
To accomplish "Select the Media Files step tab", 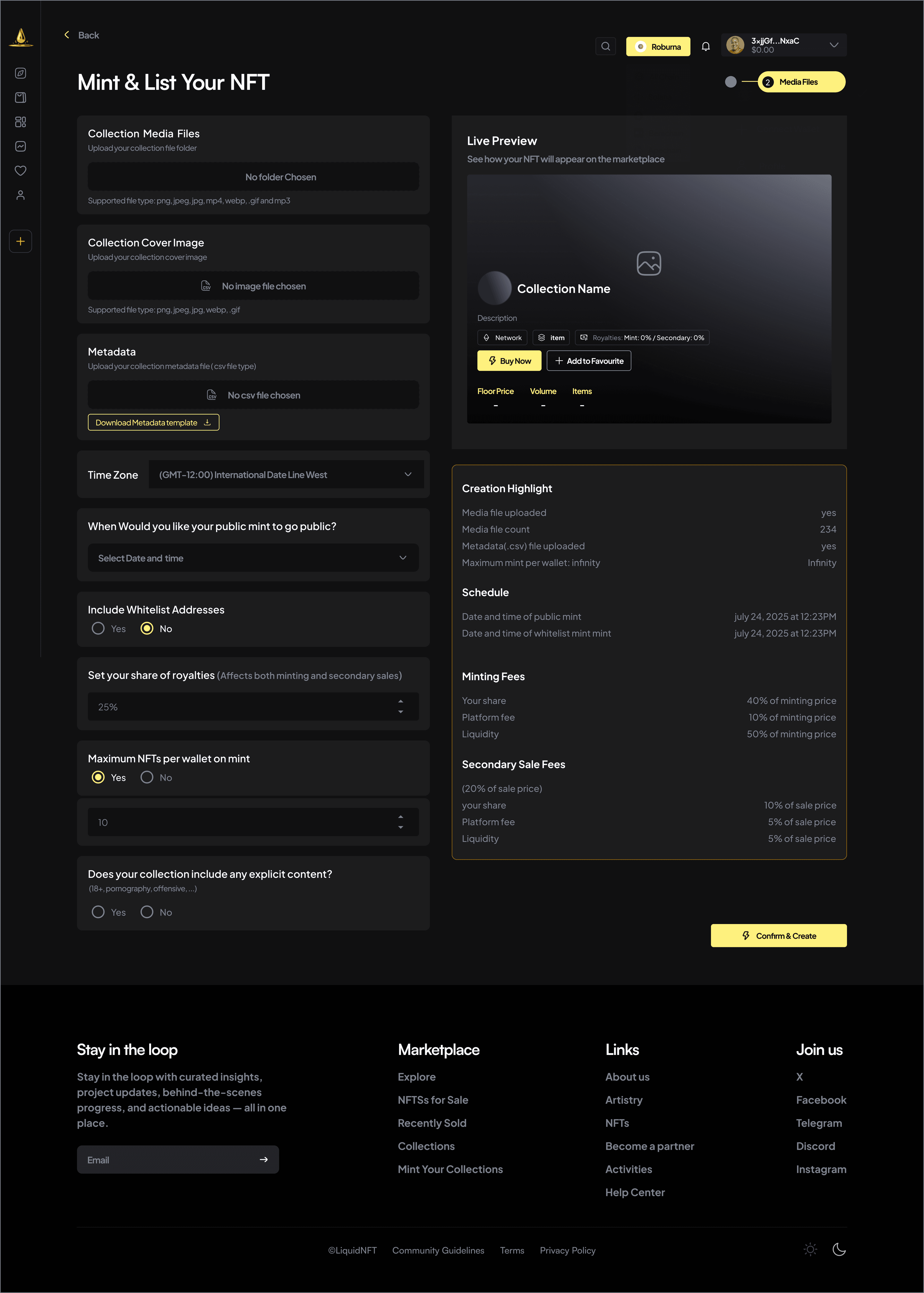I will coord(801,82).
